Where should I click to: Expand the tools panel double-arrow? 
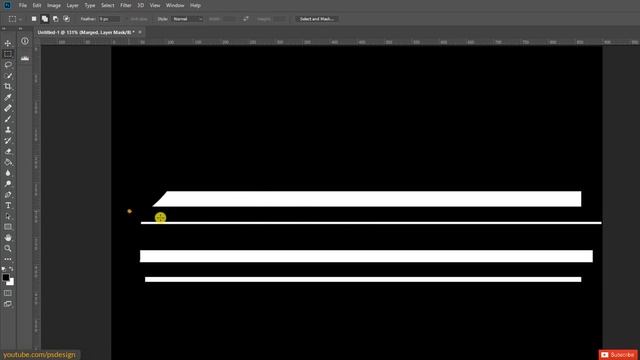pos(4,29)
